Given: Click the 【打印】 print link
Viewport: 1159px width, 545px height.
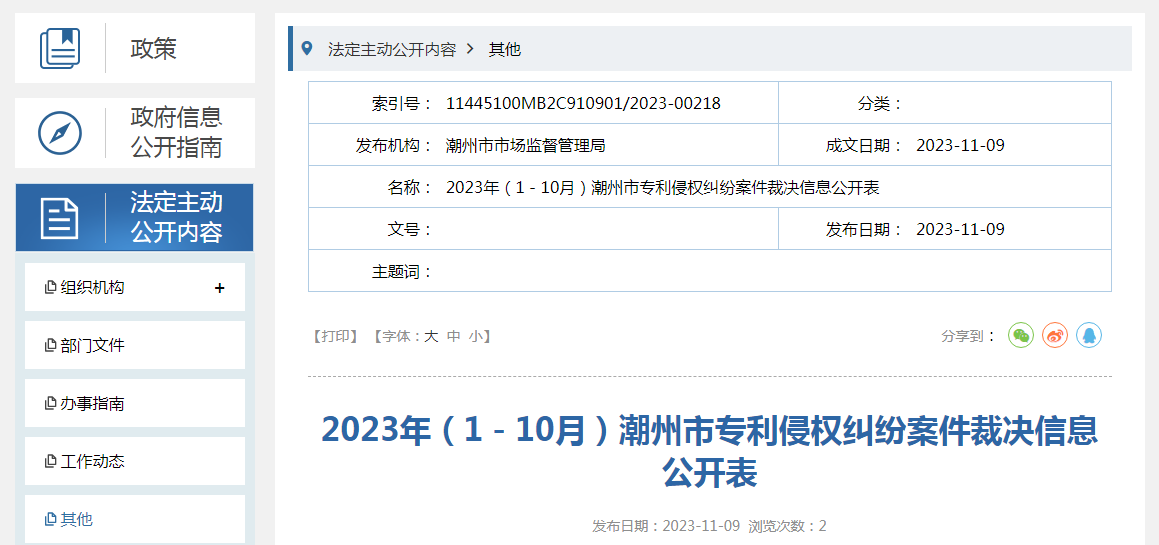Looking at the screenshot, I should [x=336, y=336].
